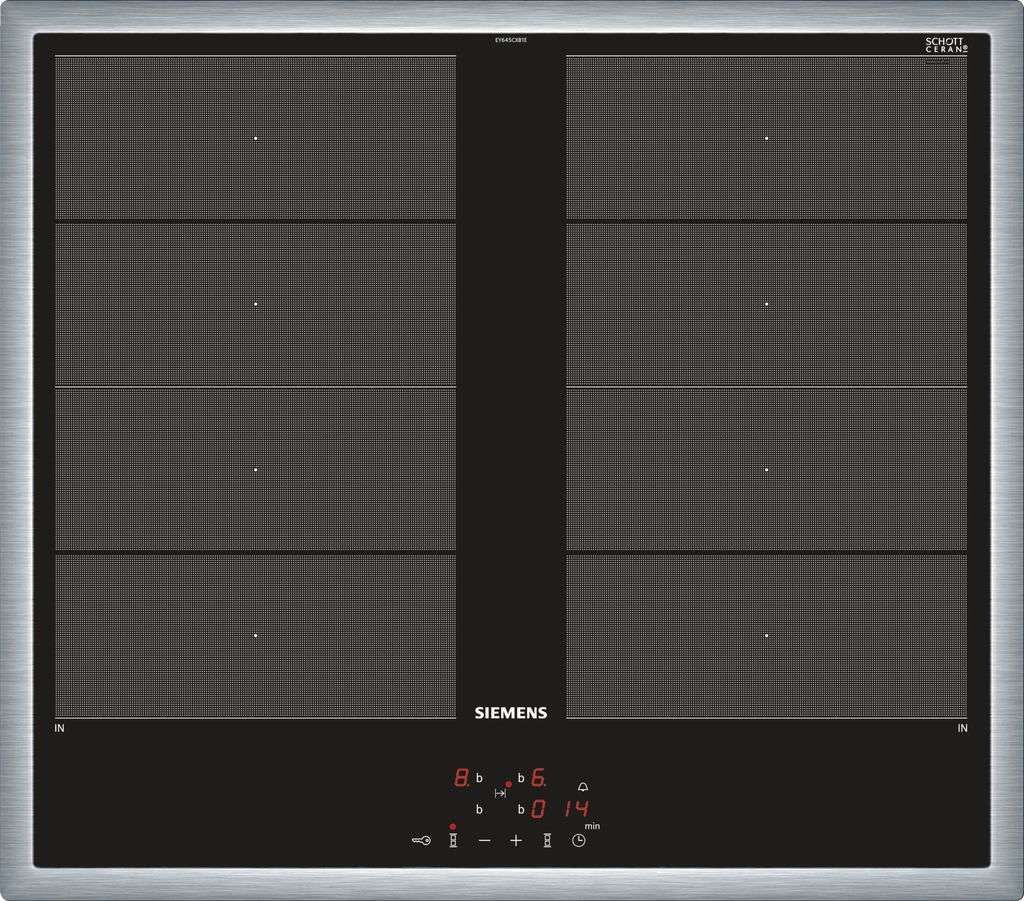Tap the key-shaped childproof lock icon
The image size is (1024, 901).
point(421,841)
